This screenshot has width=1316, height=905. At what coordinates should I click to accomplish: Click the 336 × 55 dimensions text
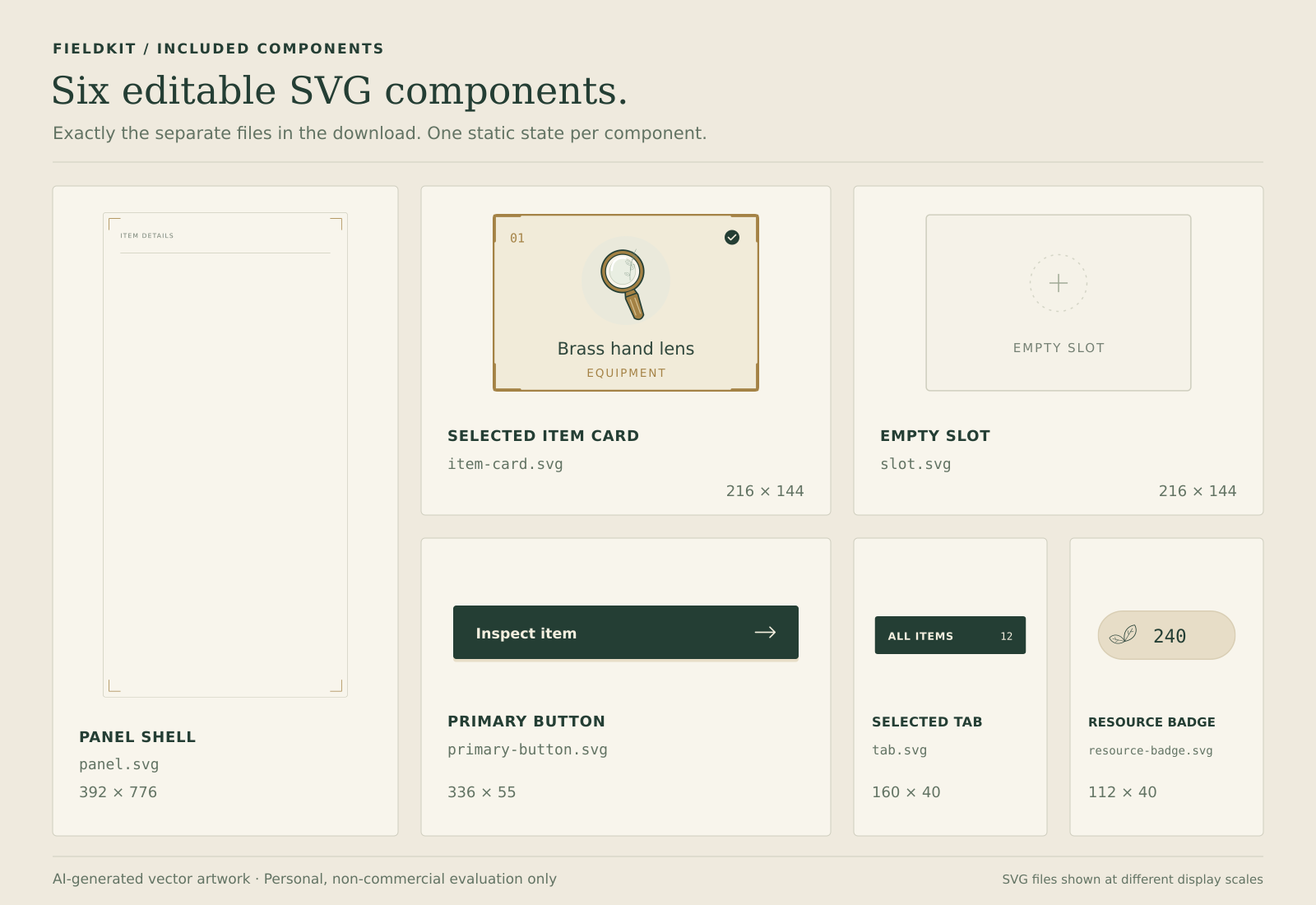coord(481,792)
